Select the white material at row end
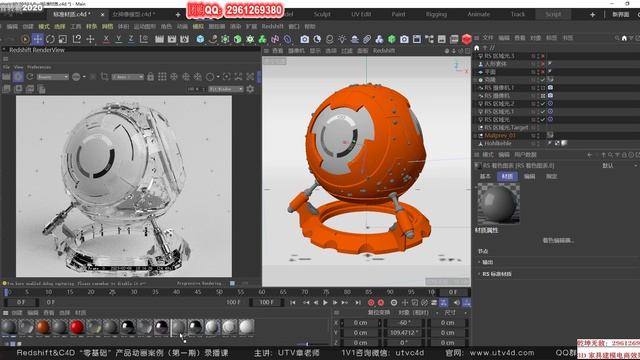Viewport: 640px width, 360px height. pyautogui.click(x=246, y=327)
